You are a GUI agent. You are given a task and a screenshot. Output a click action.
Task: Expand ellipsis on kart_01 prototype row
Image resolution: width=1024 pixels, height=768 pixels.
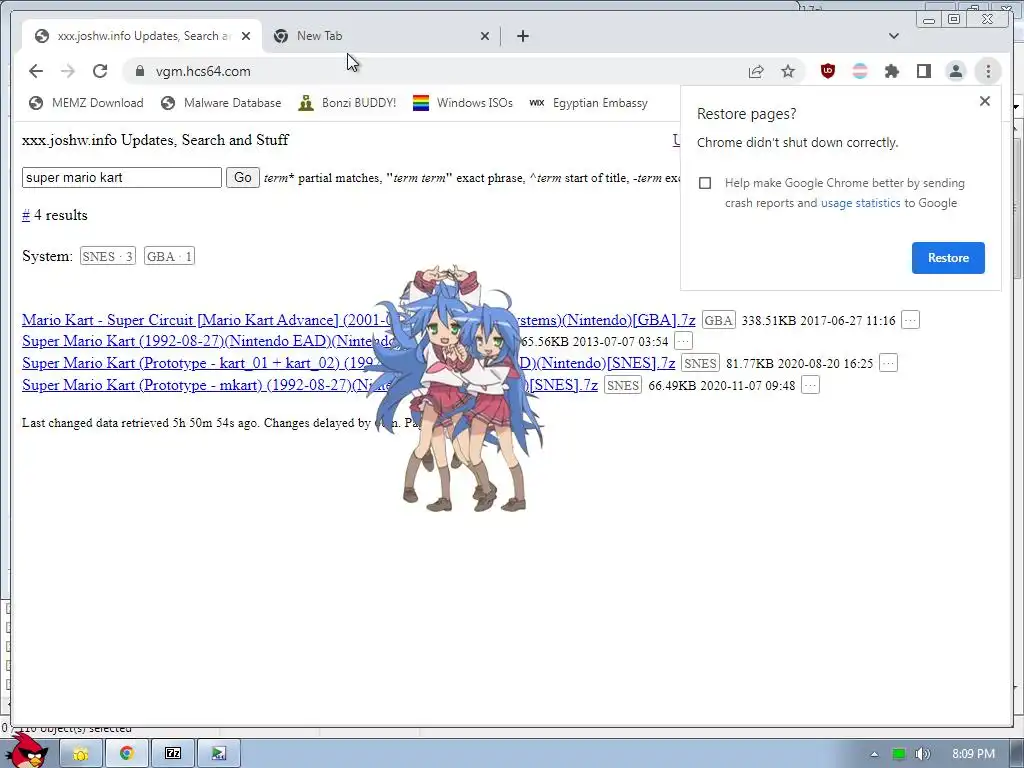point(888,363)
